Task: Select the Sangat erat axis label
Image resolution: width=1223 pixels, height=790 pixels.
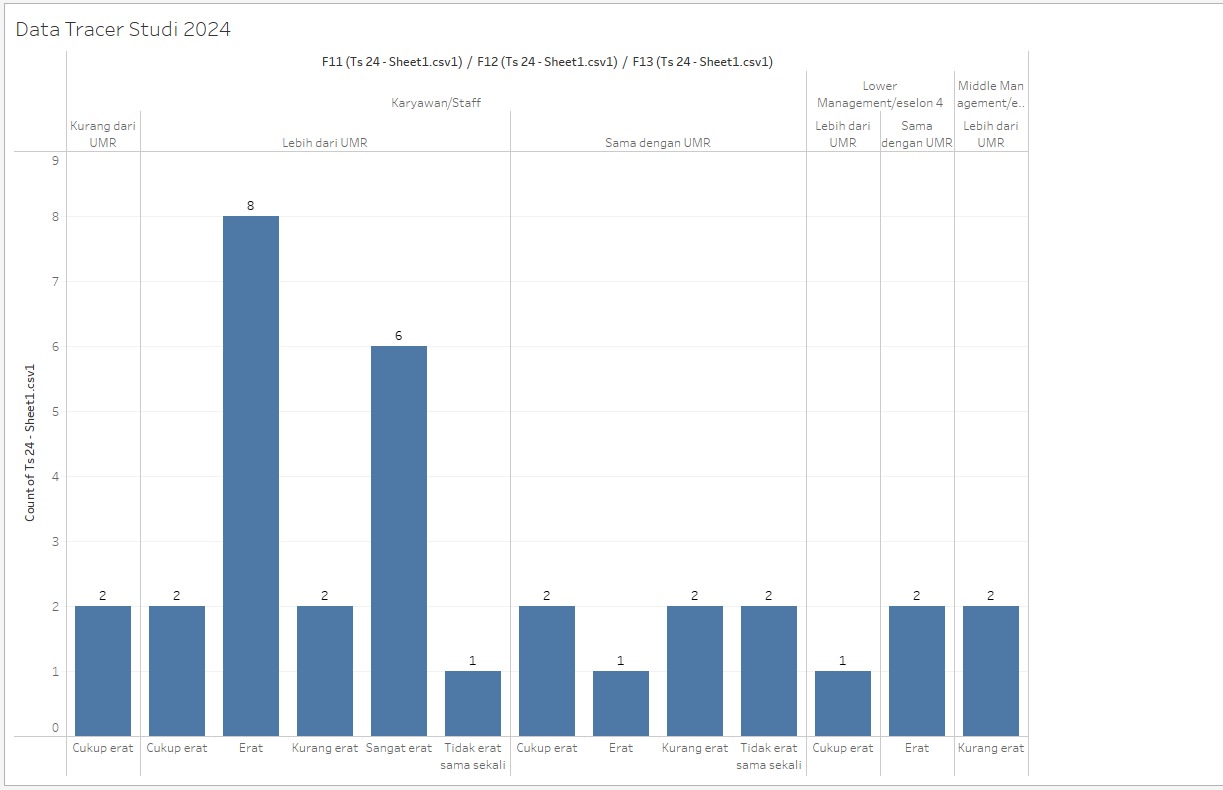Action: click(399, 748)
